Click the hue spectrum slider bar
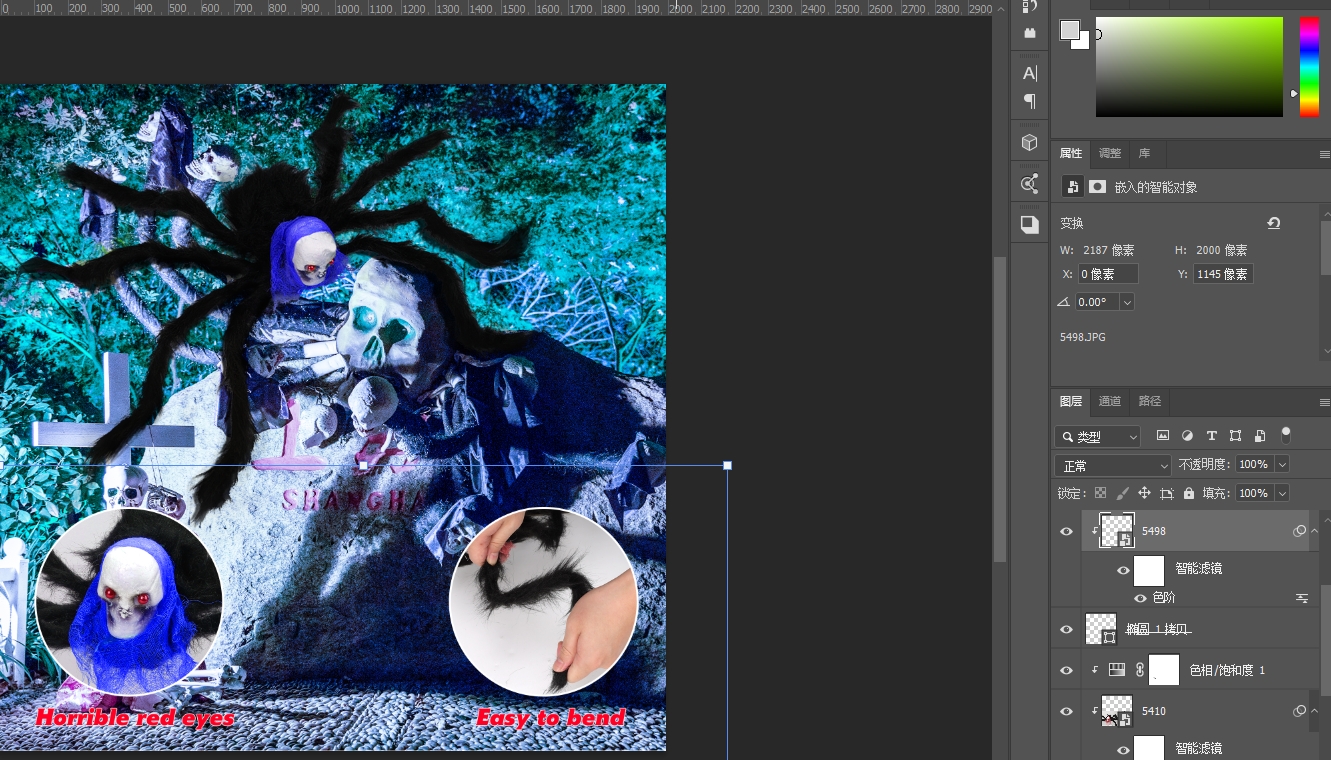The image size is (1331, 760). coord(1309,67)
